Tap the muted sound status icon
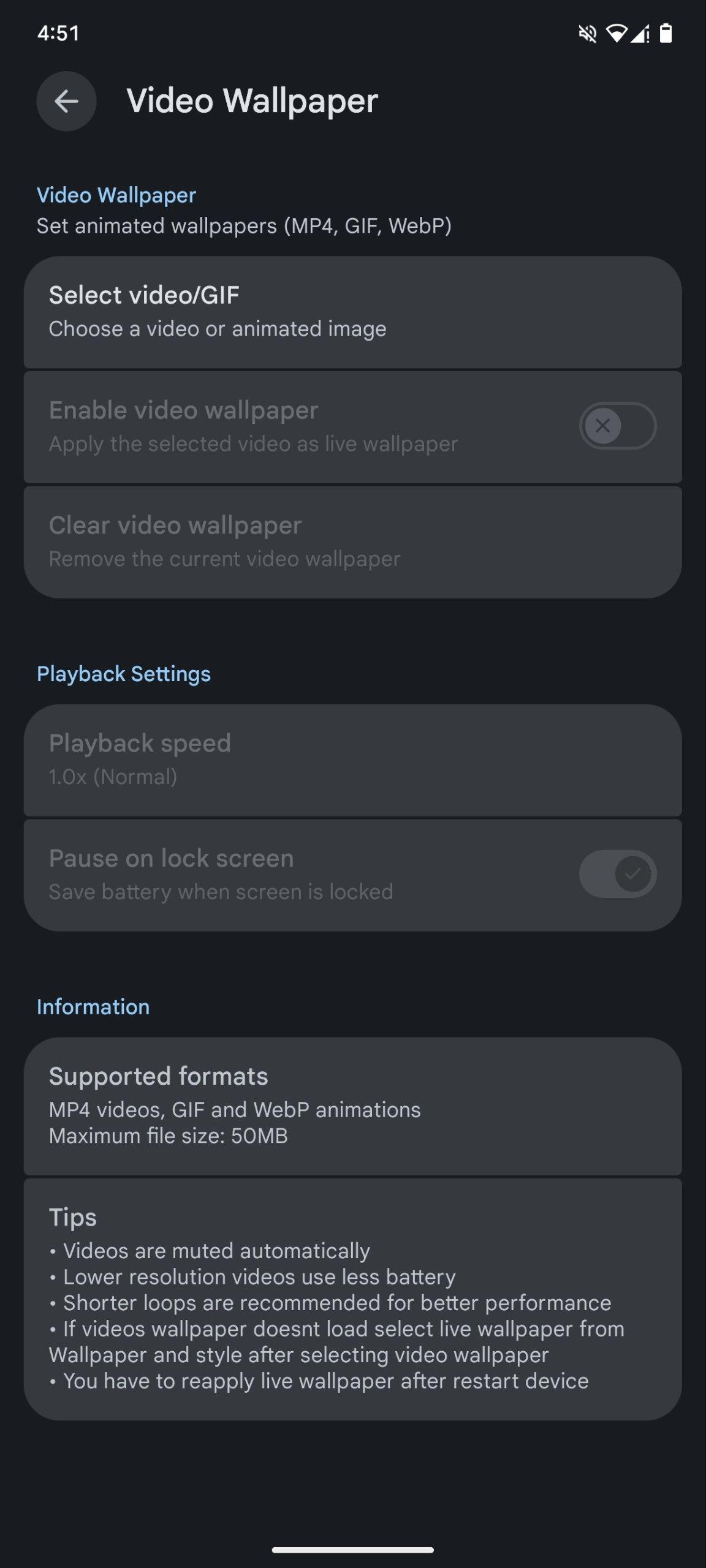706x1568 pixels. pyautogui.click(x=587, y=34)
